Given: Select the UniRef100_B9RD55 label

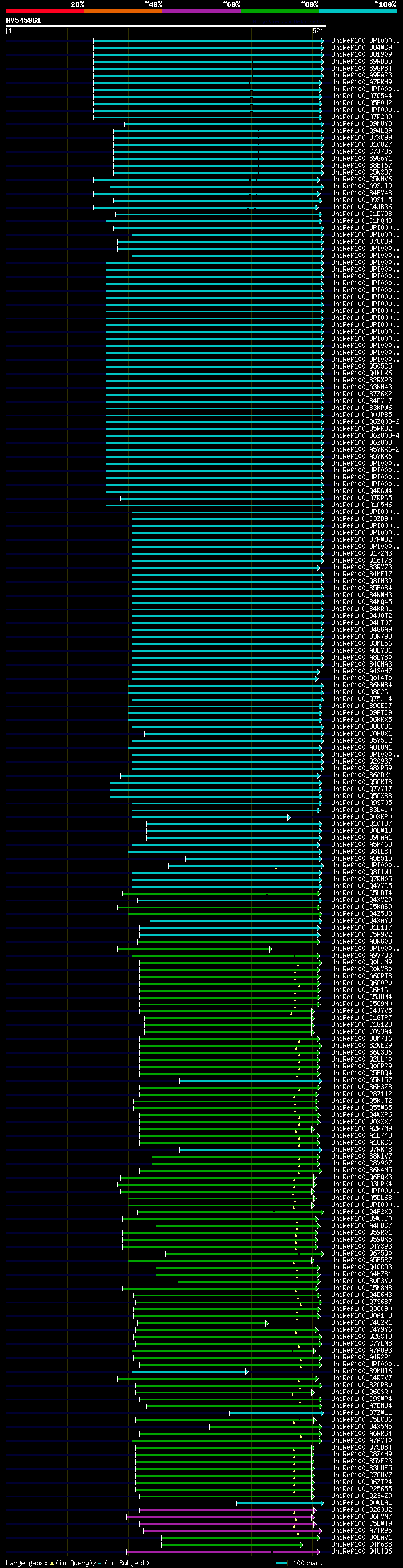Looking at the screenshot, I should click(x=361, y=61).
